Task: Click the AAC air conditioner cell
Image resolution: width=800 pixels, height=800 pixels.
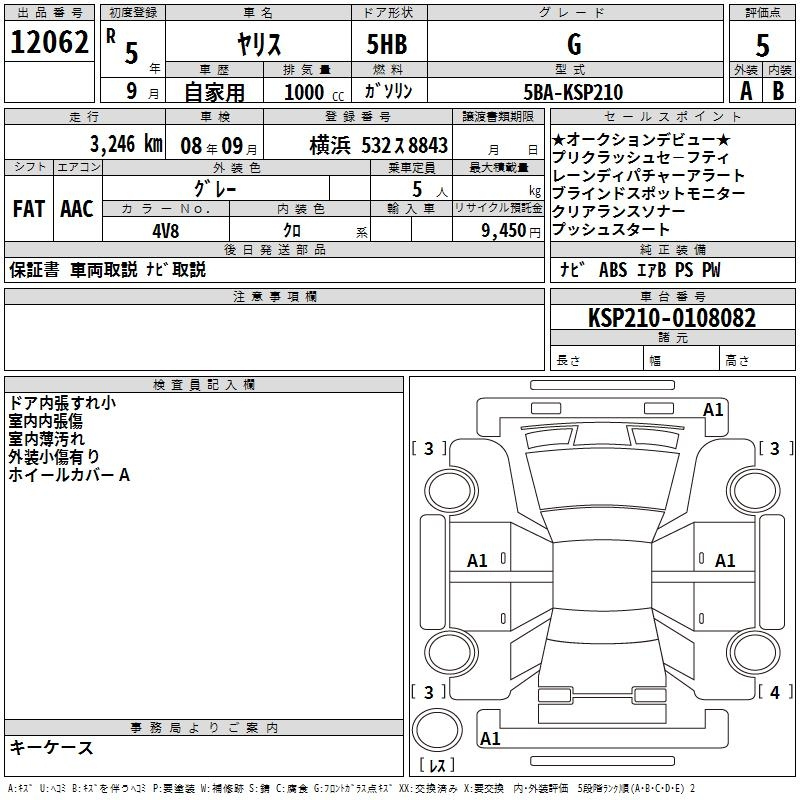Action: (x=76, y=208)
